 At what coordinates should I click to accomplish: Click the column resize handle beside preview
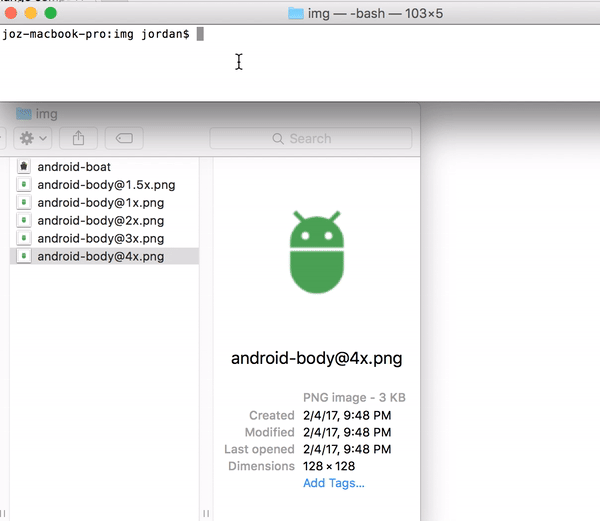(x=206, y=513)
